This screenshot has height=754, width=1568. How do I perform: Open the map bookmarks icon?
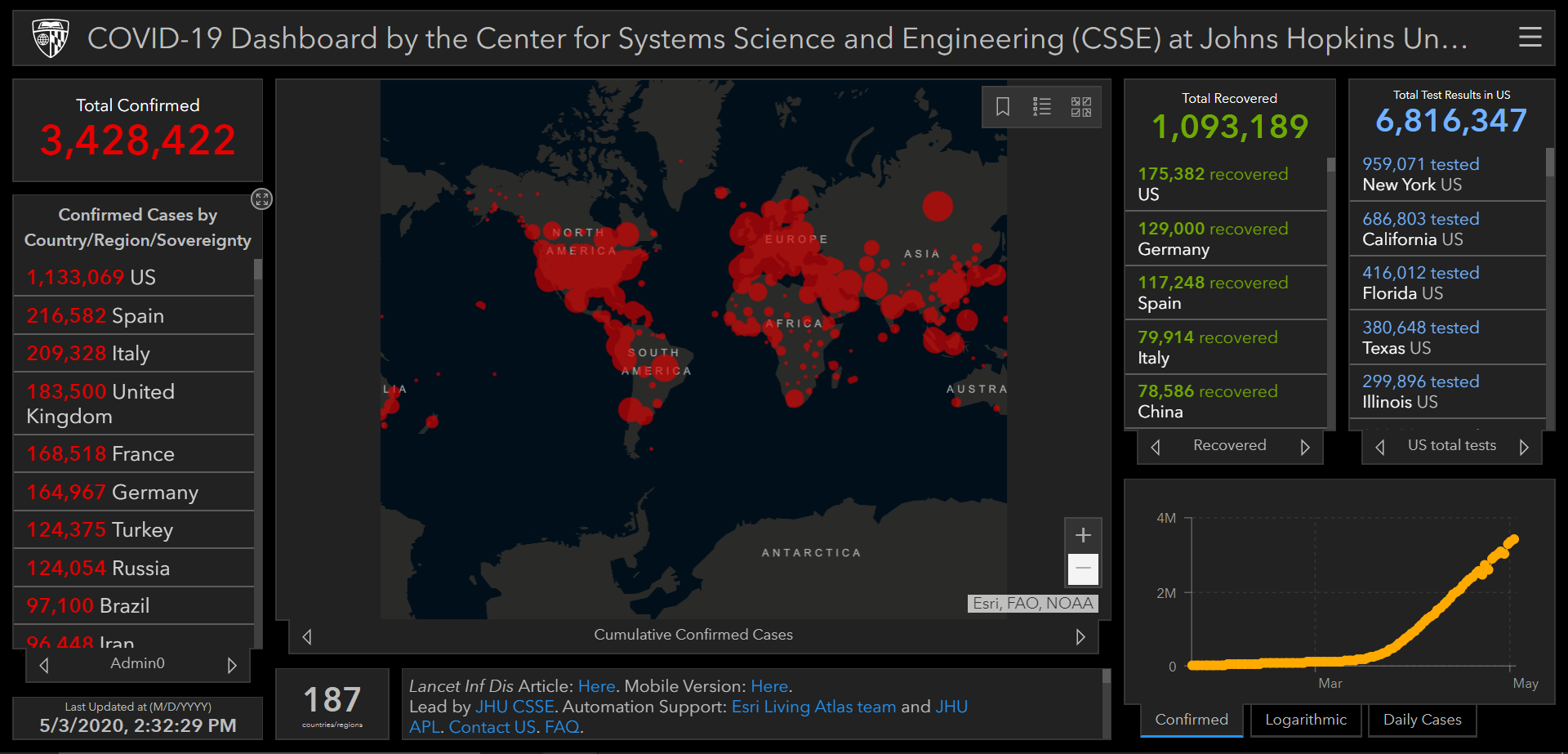tap(1003, 107)
